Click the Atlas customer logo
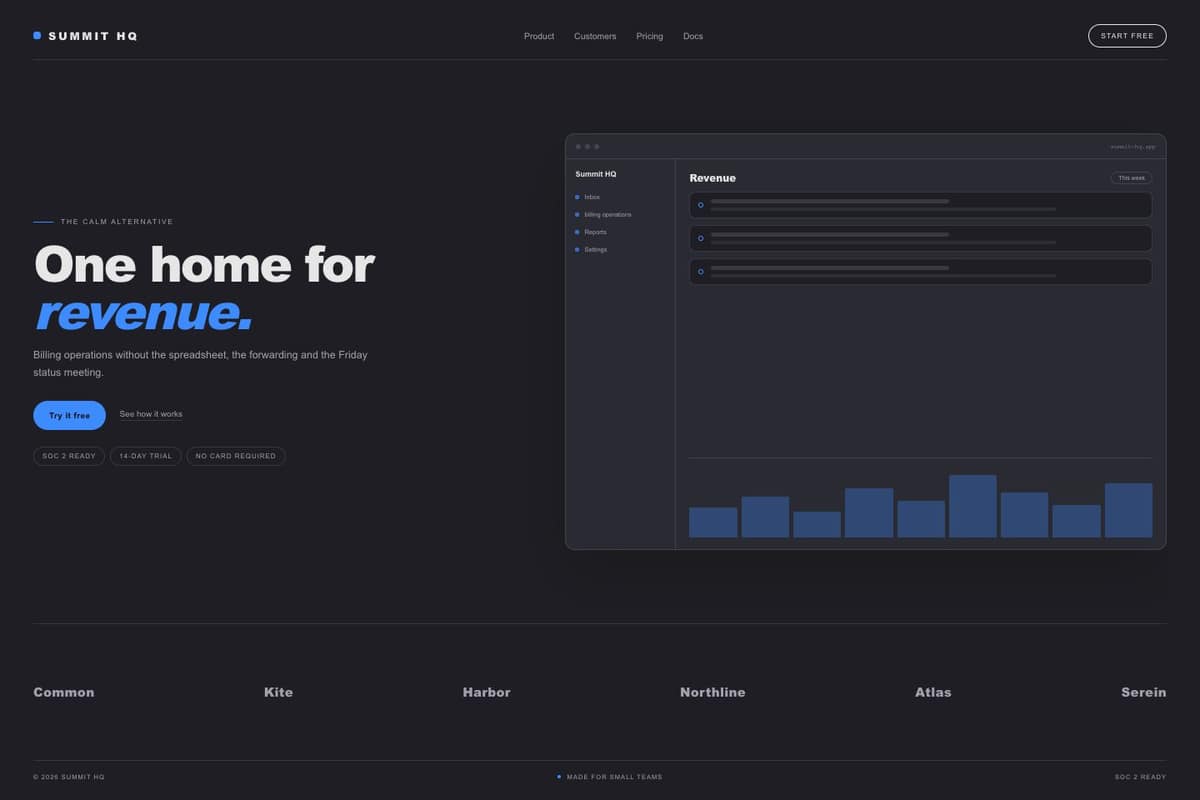 click(x=933, y=692)
